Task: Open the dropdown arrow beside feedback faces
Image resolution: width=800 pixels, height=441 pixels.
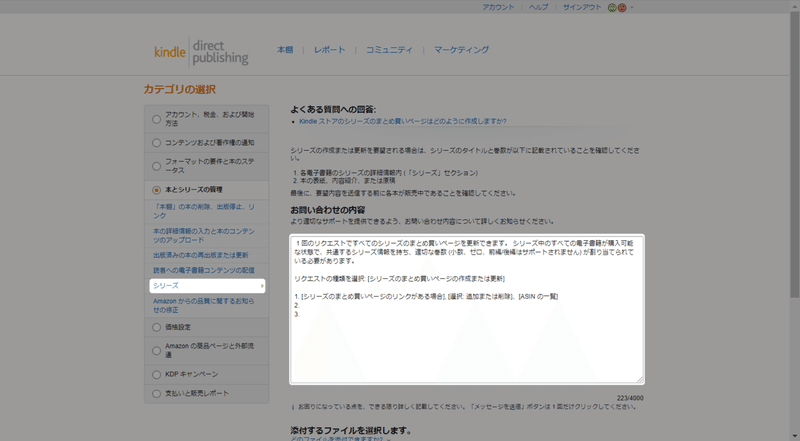Action: [x=632, y=8]
